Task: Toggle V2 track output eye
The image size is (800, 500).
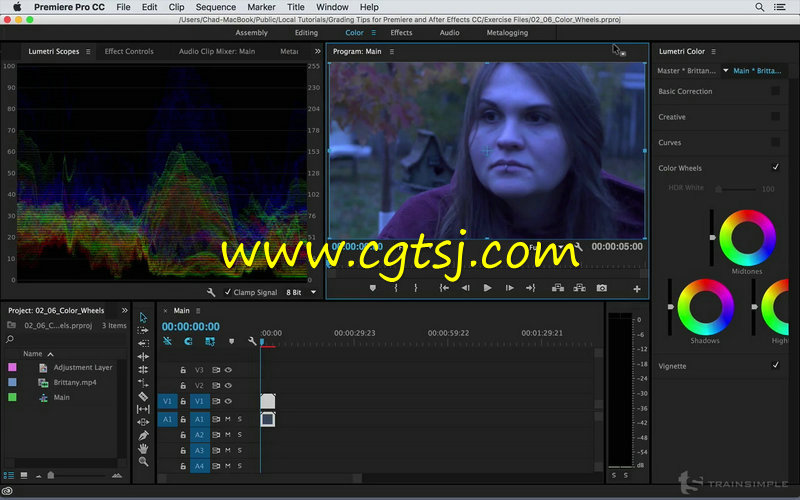Action: 228,385
